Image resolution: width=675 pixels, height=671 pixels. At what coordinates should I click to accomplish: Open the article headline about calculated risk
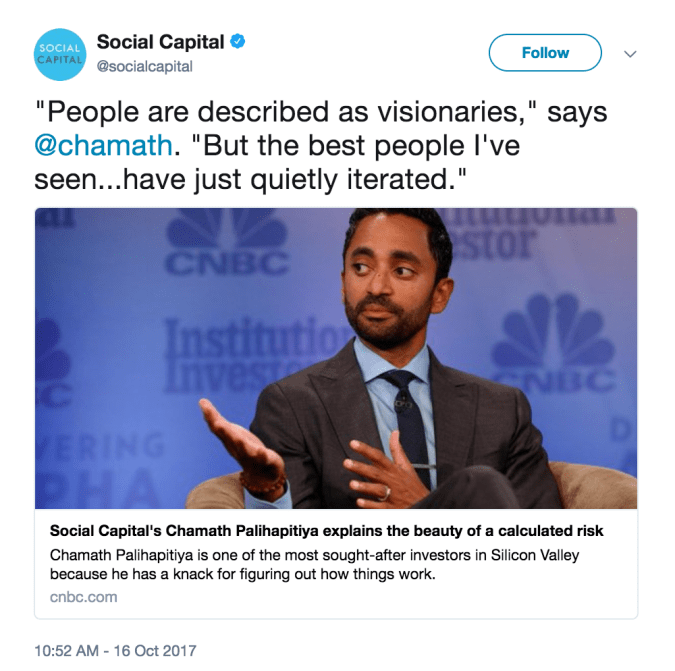326,531
